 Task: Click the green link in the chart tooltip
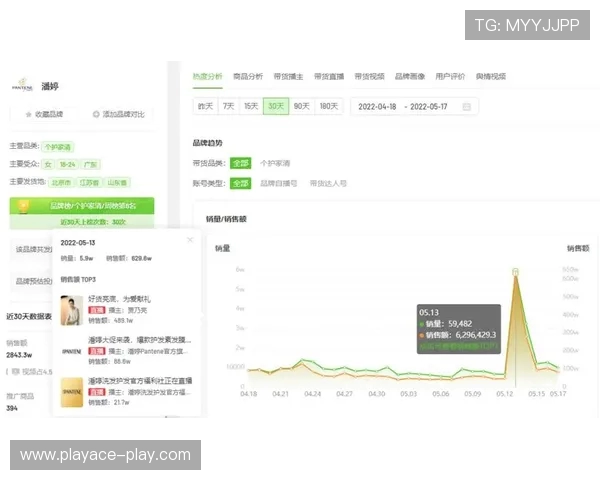tap(459, 346)
